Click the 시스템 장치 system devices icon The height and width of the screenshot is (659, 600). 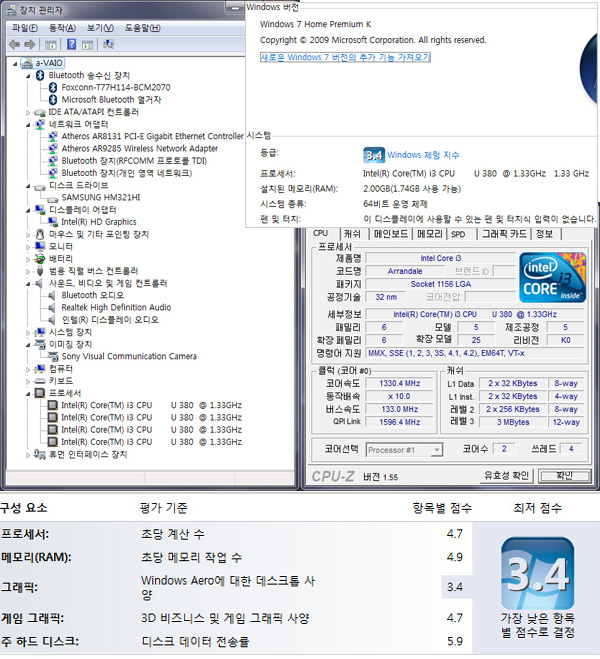[40, 332]
